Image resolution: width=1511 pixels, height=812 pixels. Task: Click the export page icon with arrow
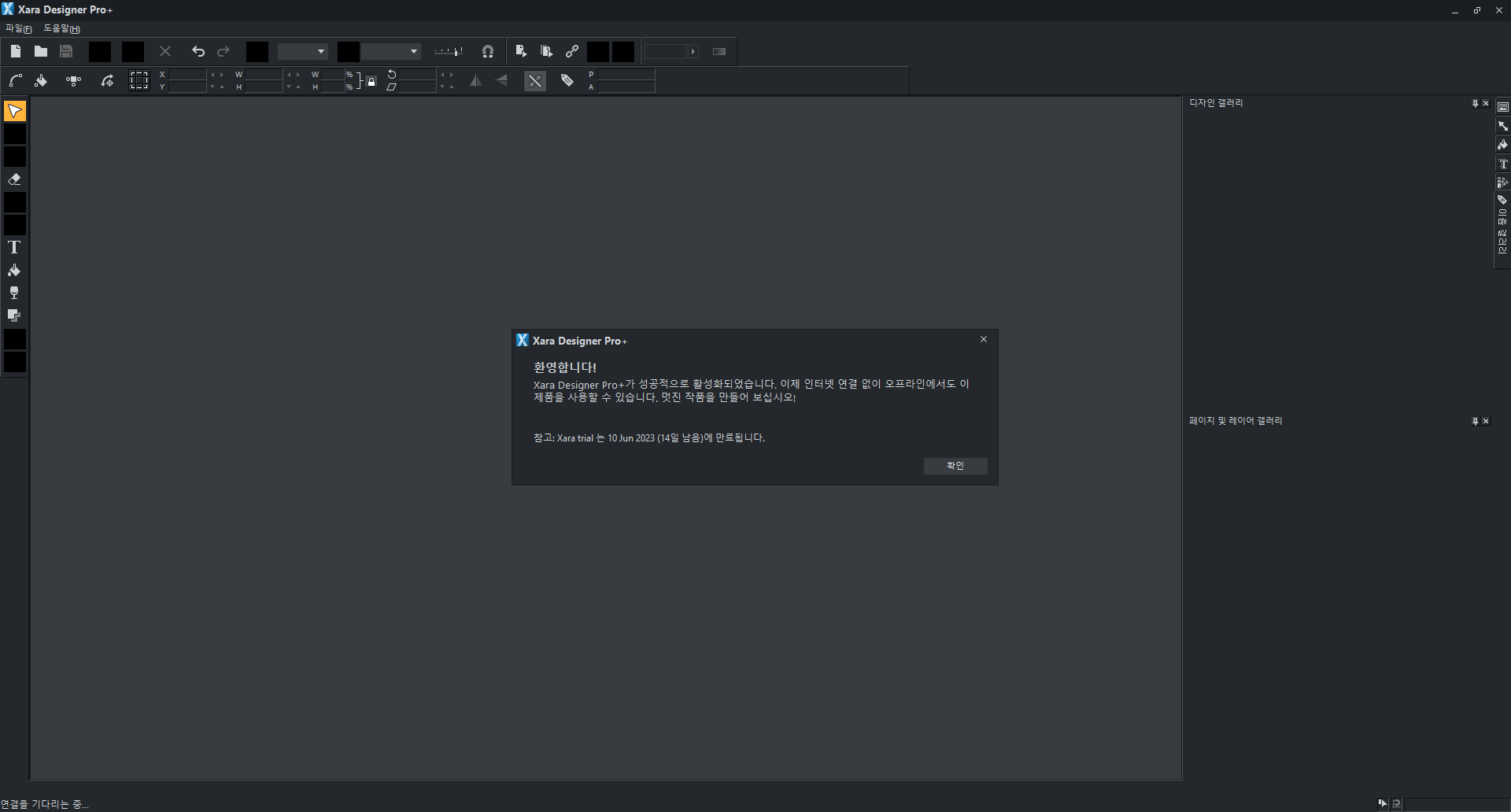tap(521, 51)
